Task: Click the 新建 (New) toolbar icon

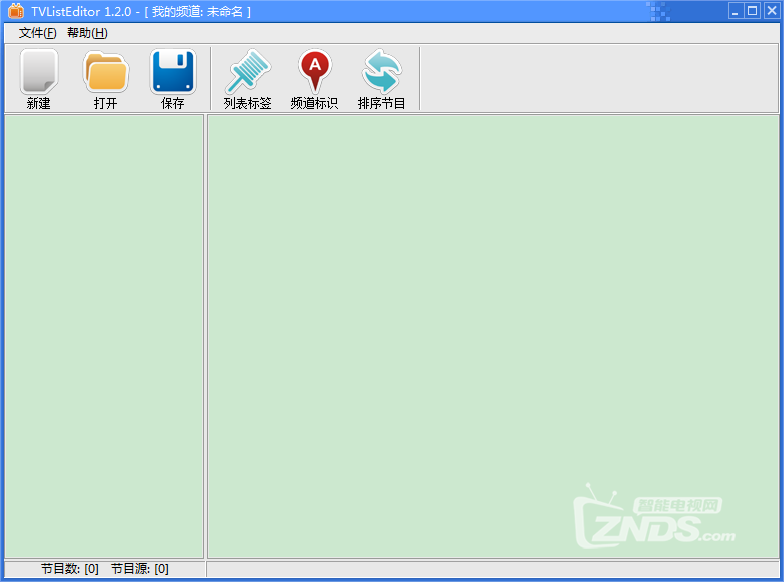Action: (x=38, y=78)
